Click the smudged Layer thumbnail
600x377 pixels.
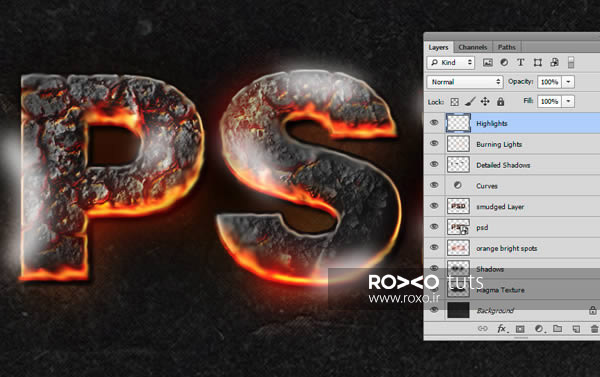(458, 206)
